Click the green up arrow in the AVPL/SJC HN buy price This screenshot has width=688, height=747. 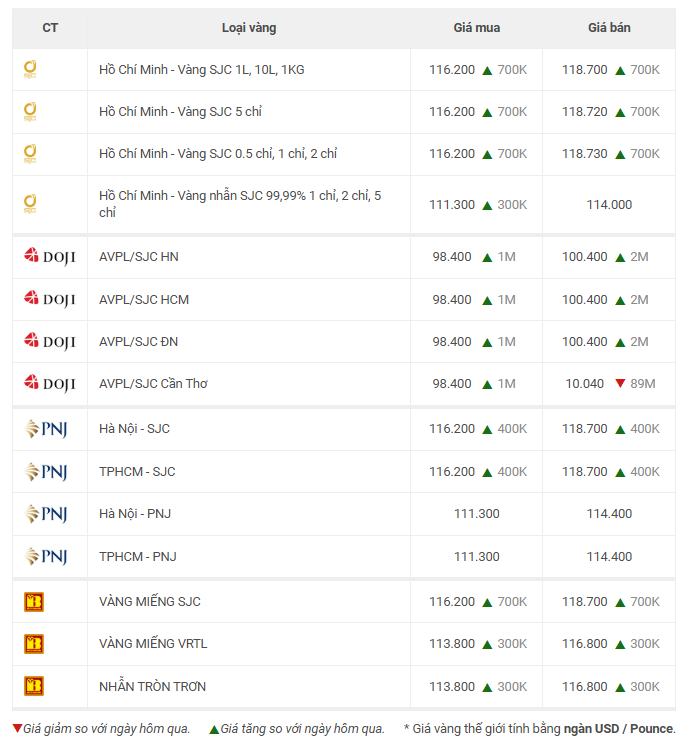click(x=487, y=258)
